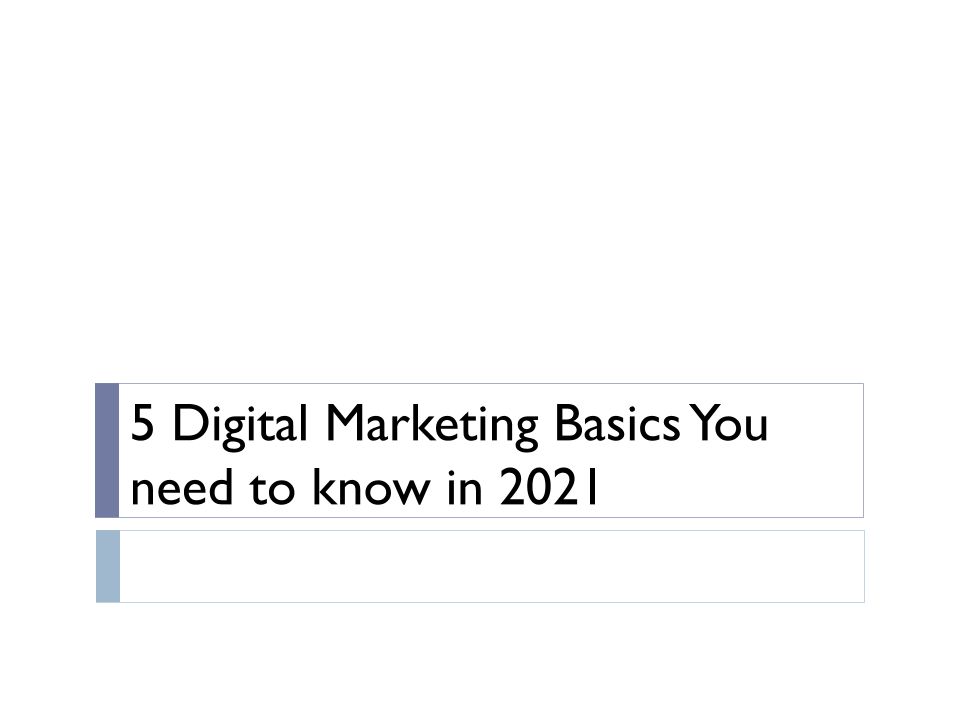Click inside the empty subtitle placeholder box

tap(490, 566)
